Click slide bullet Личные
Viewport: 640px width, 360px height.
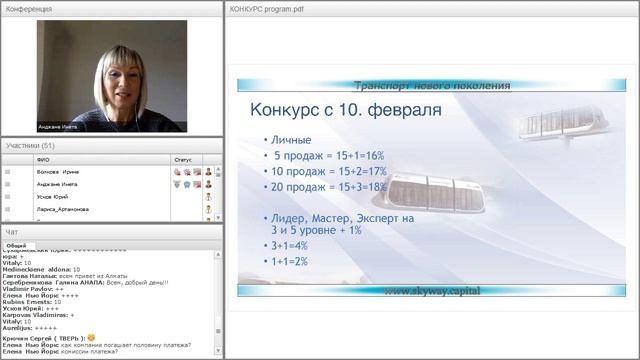pyautogui.click(x=291, y=140)
